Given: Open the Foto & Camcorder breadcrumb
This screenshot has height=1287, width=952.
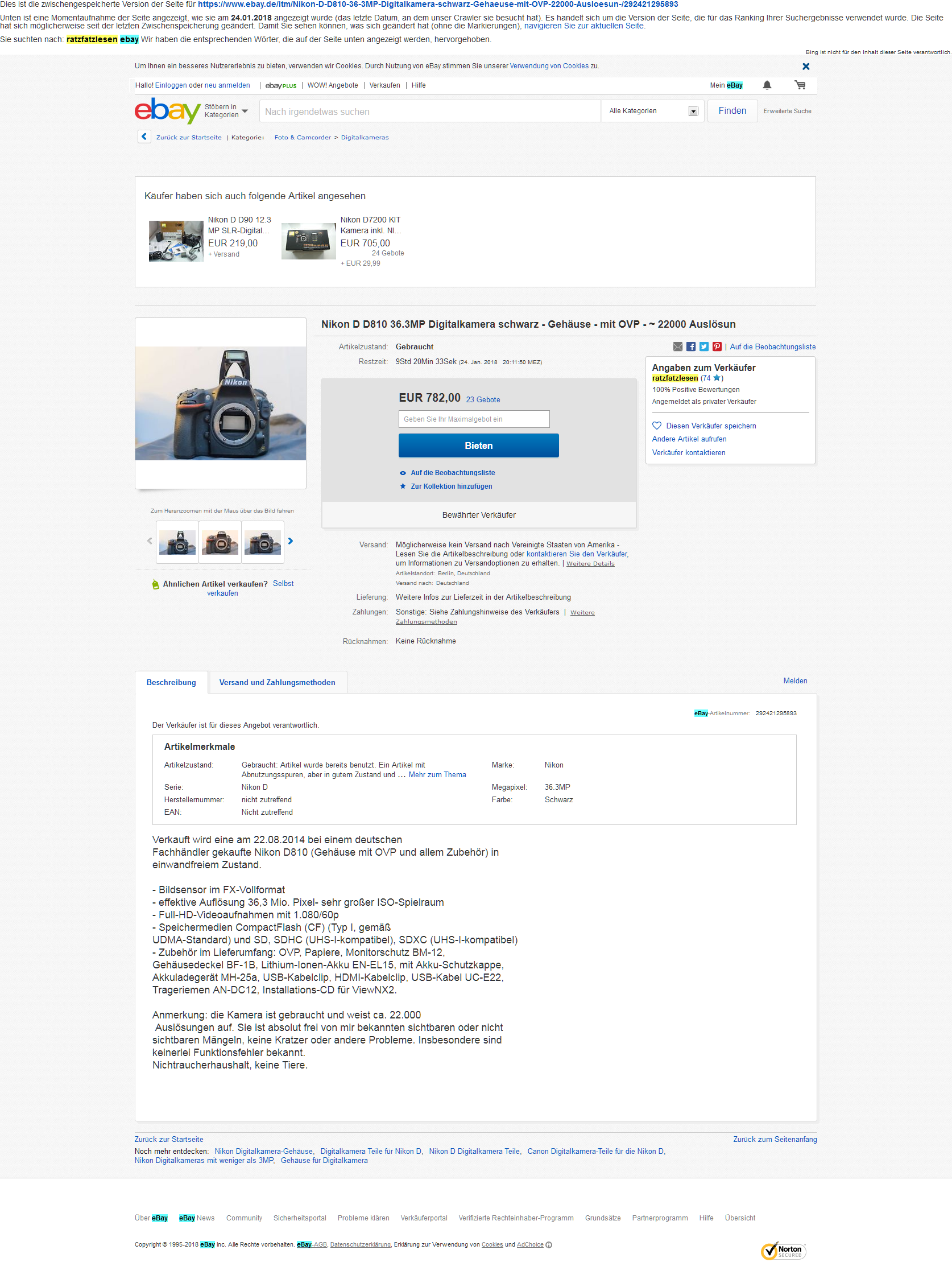Looking at the screenshot, I should (x=303, y=137).
